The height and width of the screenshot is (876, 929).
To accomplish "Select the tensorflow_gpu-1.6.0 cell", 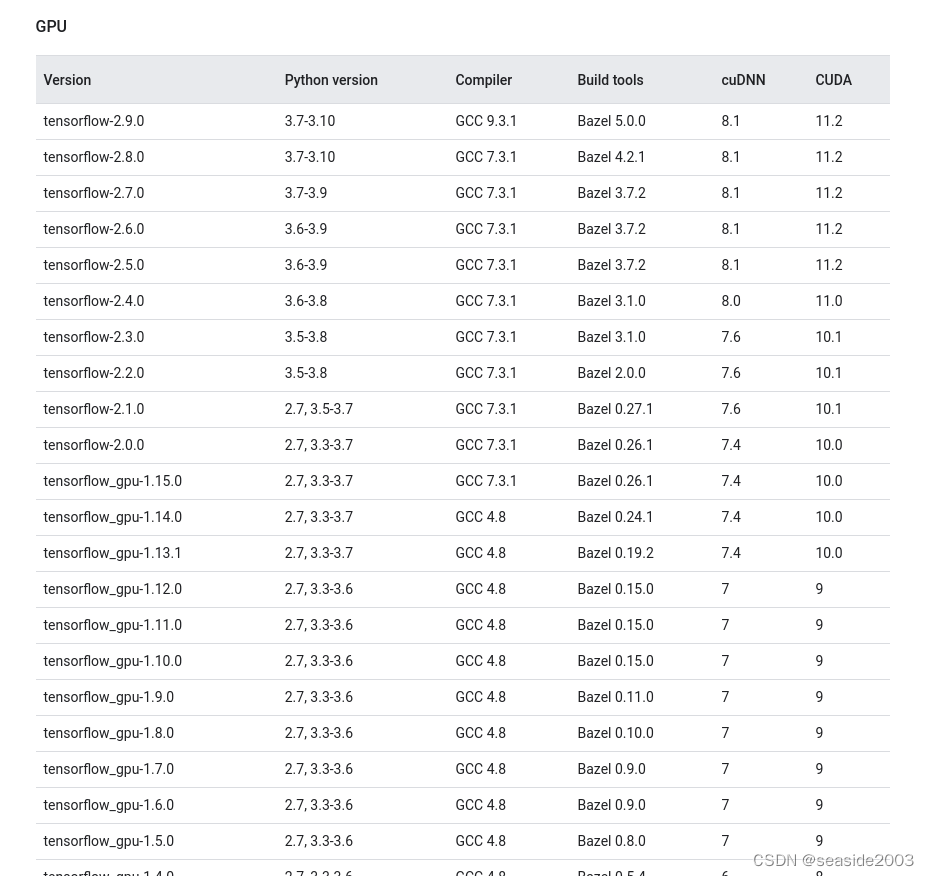I will 108,805.
